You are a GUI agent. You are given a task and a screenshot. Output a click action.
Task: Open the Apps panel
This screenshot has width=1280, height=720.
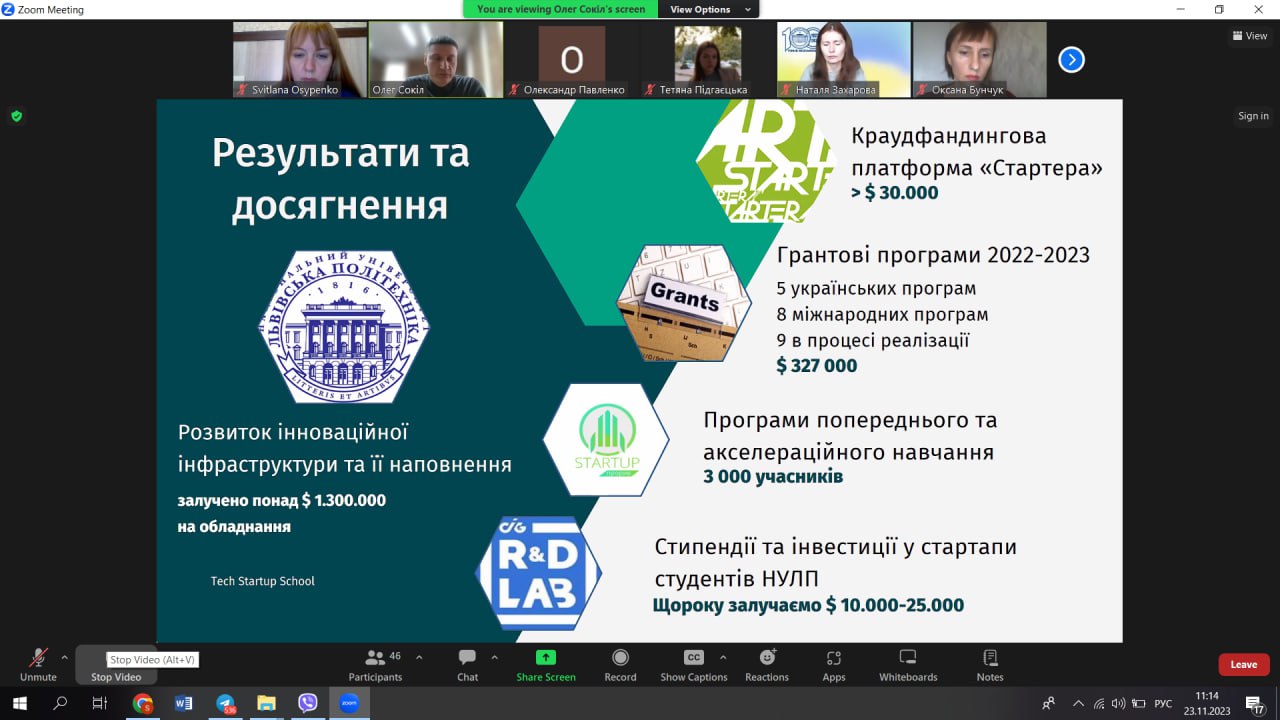pyautogui.click(x=833, y=664)
